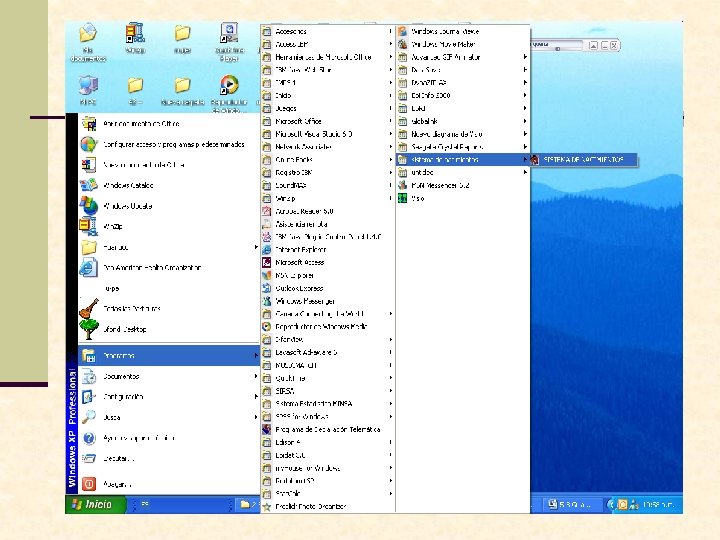The image size is (720, 540).
Task: Expand the Accesorios program group
Action: pyautogui.click(x=327, y=31)
